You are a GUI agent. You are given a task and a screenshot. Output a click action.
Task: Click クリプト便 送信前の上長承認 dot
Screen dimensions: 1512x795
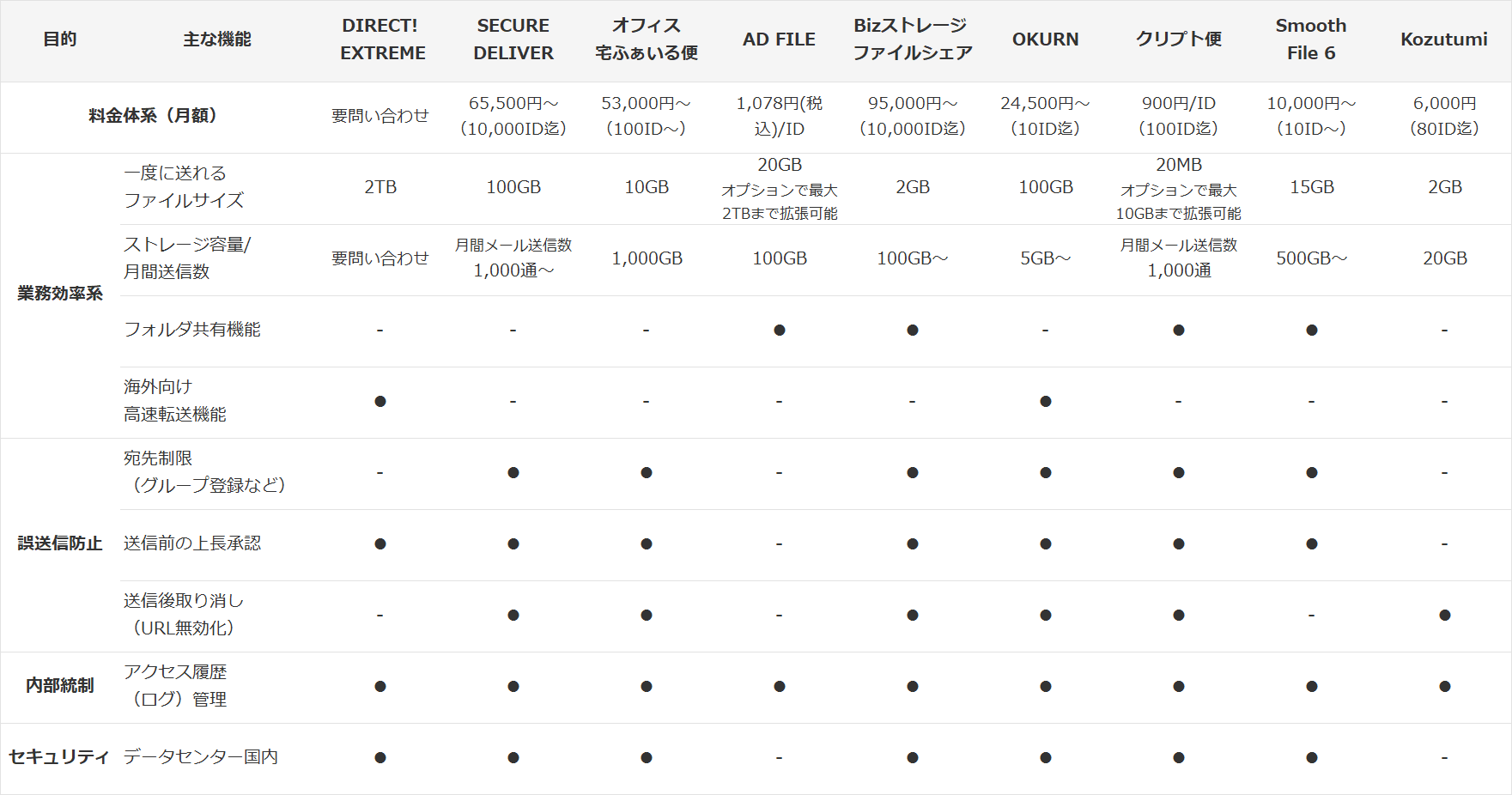tap(1178, 543)
